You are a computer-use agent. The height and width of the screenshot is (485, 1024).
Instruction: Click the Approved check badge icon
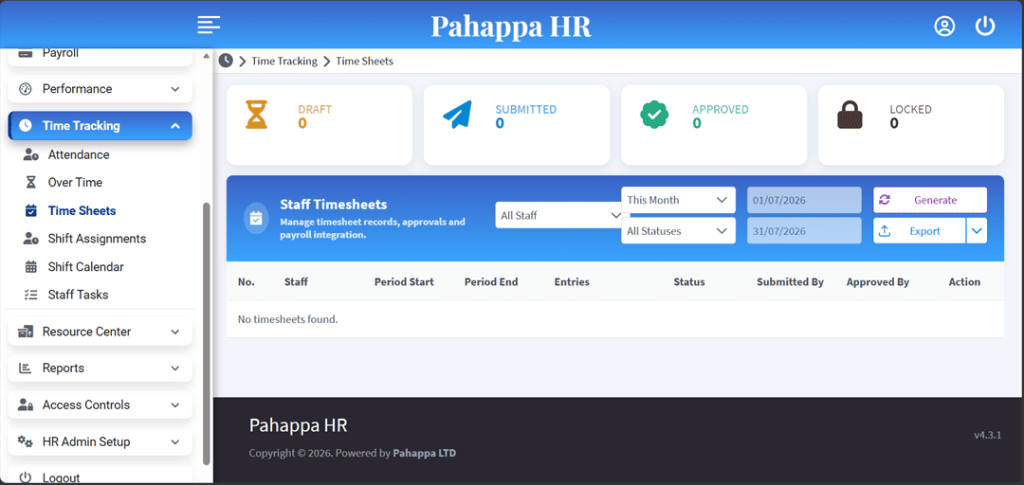653,115
